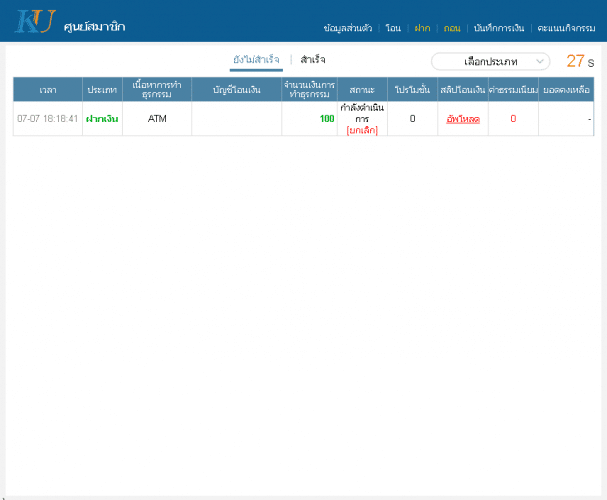Click the red อัพโหลด upload slip link
Image resolution: width=607 pixels, height=500 pixels.
[463, 119]
